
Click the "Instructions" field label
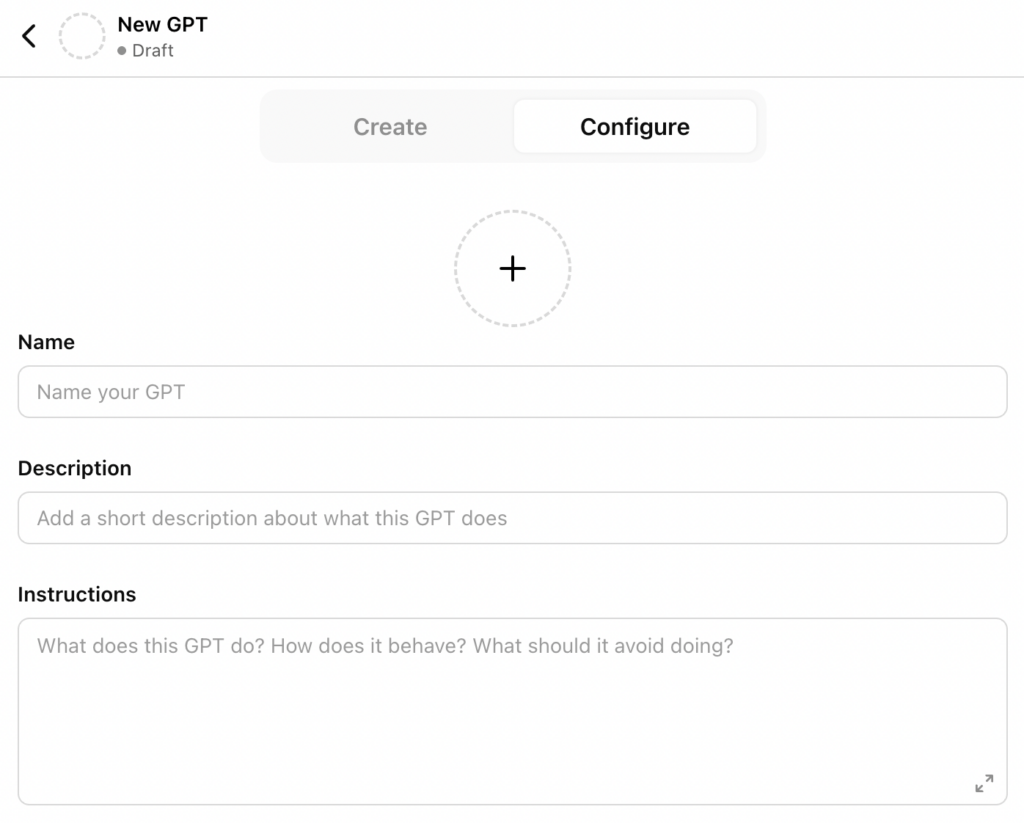coord(77,594)
